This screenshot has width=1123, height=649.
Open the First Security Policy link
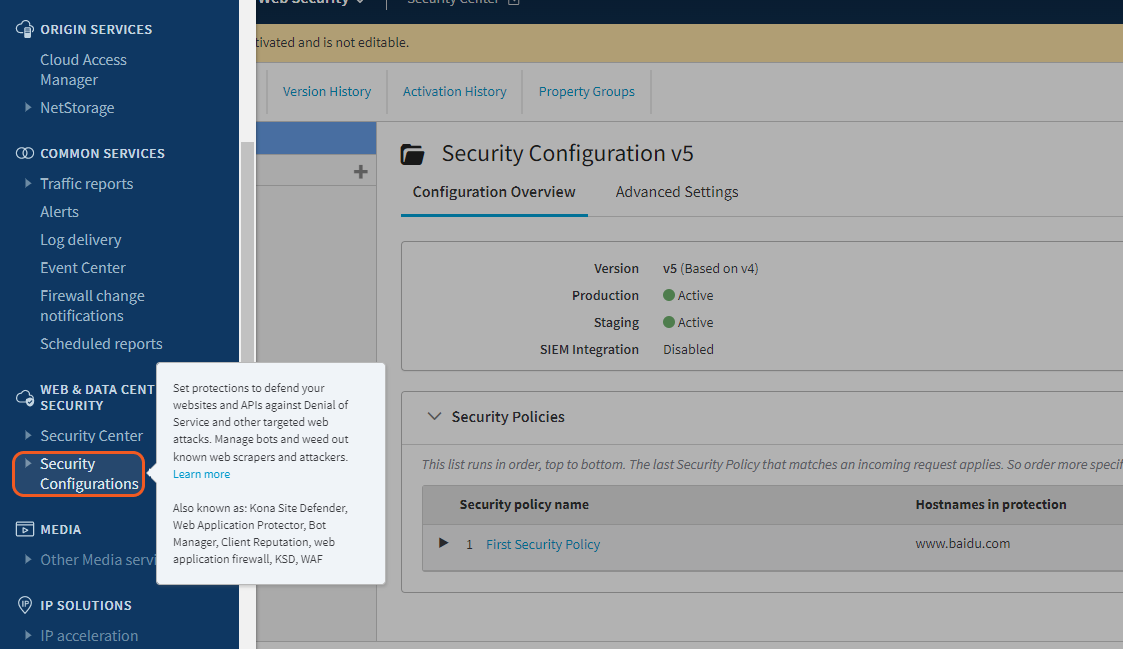(543, 544)
